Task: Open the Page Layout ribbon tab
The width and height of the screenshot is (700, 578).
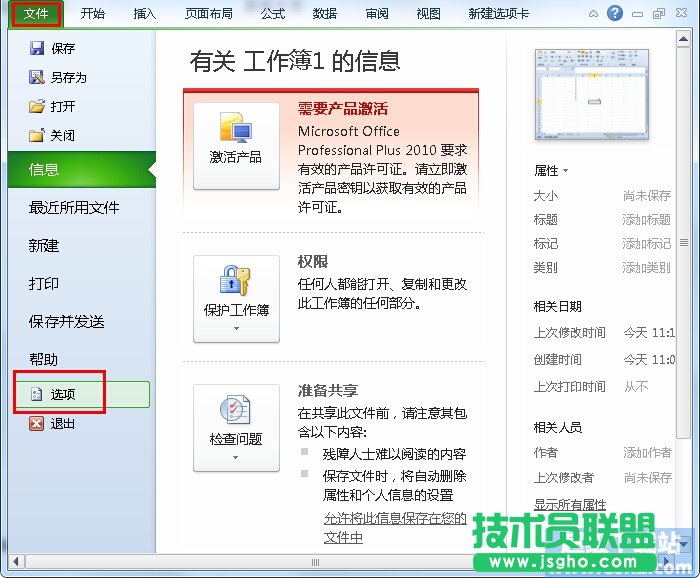Action: [x=209, y=14]
